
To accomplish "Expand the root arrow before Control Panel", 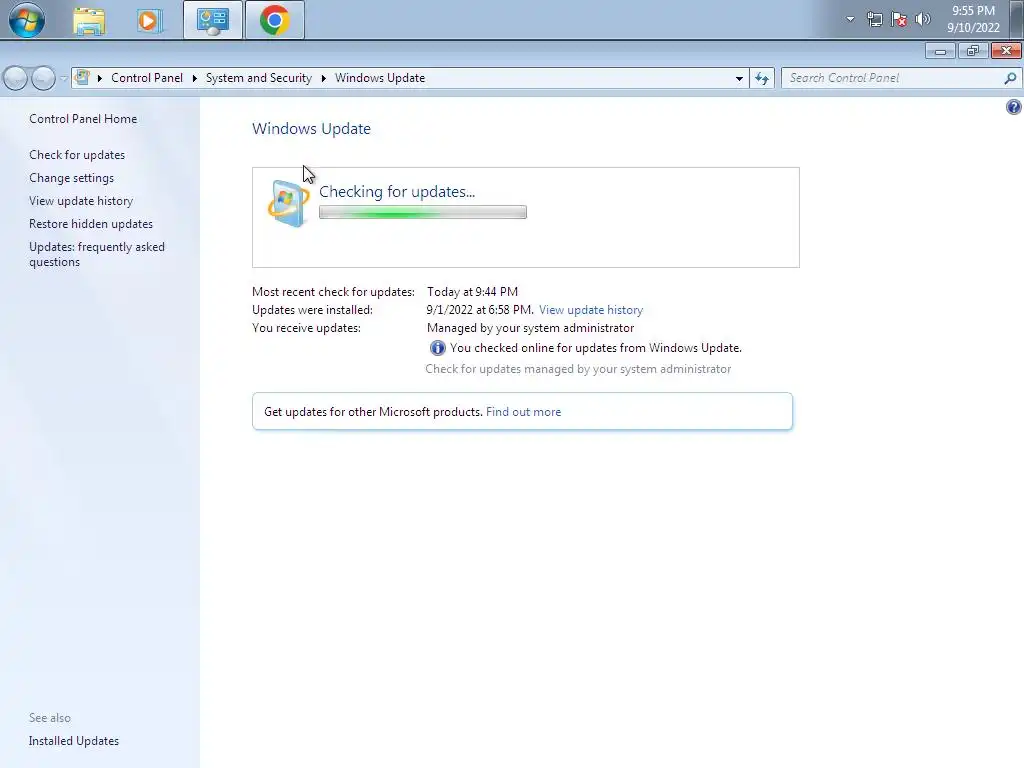I will tap(100, 78).
